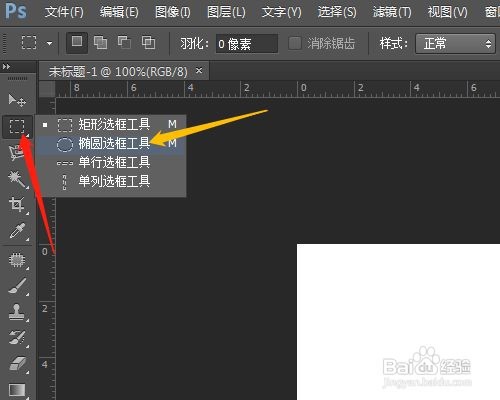Open the 选择(S) menu
500x400 pixels.
[x=337, y=12]
